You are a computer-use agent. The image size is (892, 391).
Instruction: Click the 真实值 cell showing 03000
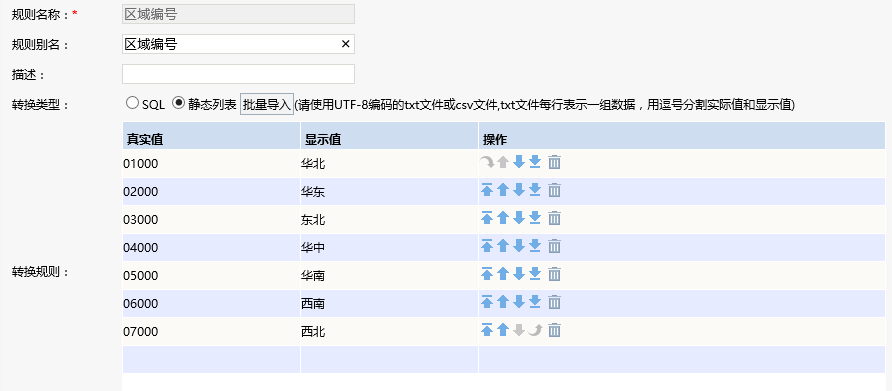[x=211, y=220]
